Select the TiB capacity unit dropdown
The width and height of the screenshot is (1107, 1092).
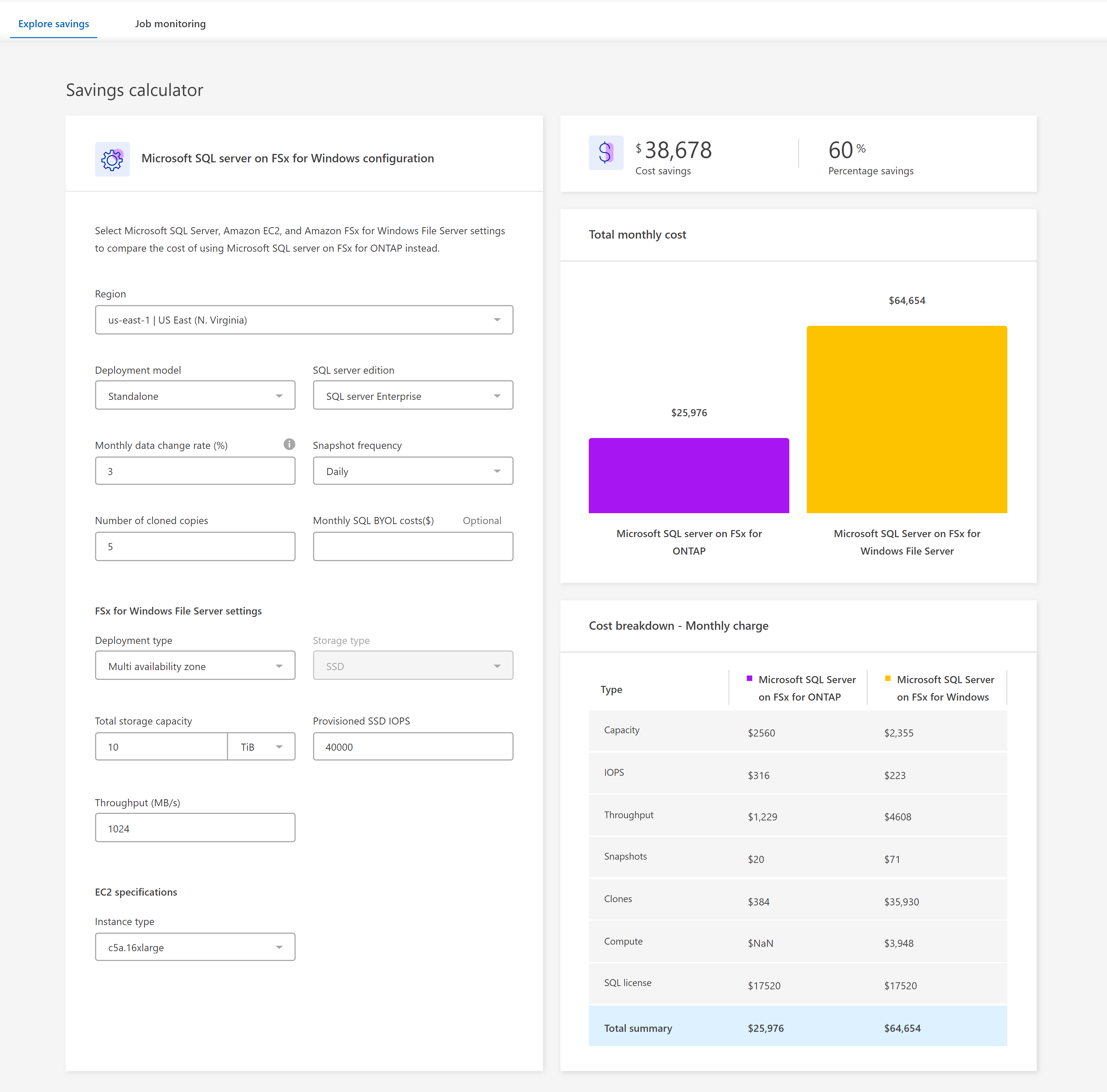261,747
